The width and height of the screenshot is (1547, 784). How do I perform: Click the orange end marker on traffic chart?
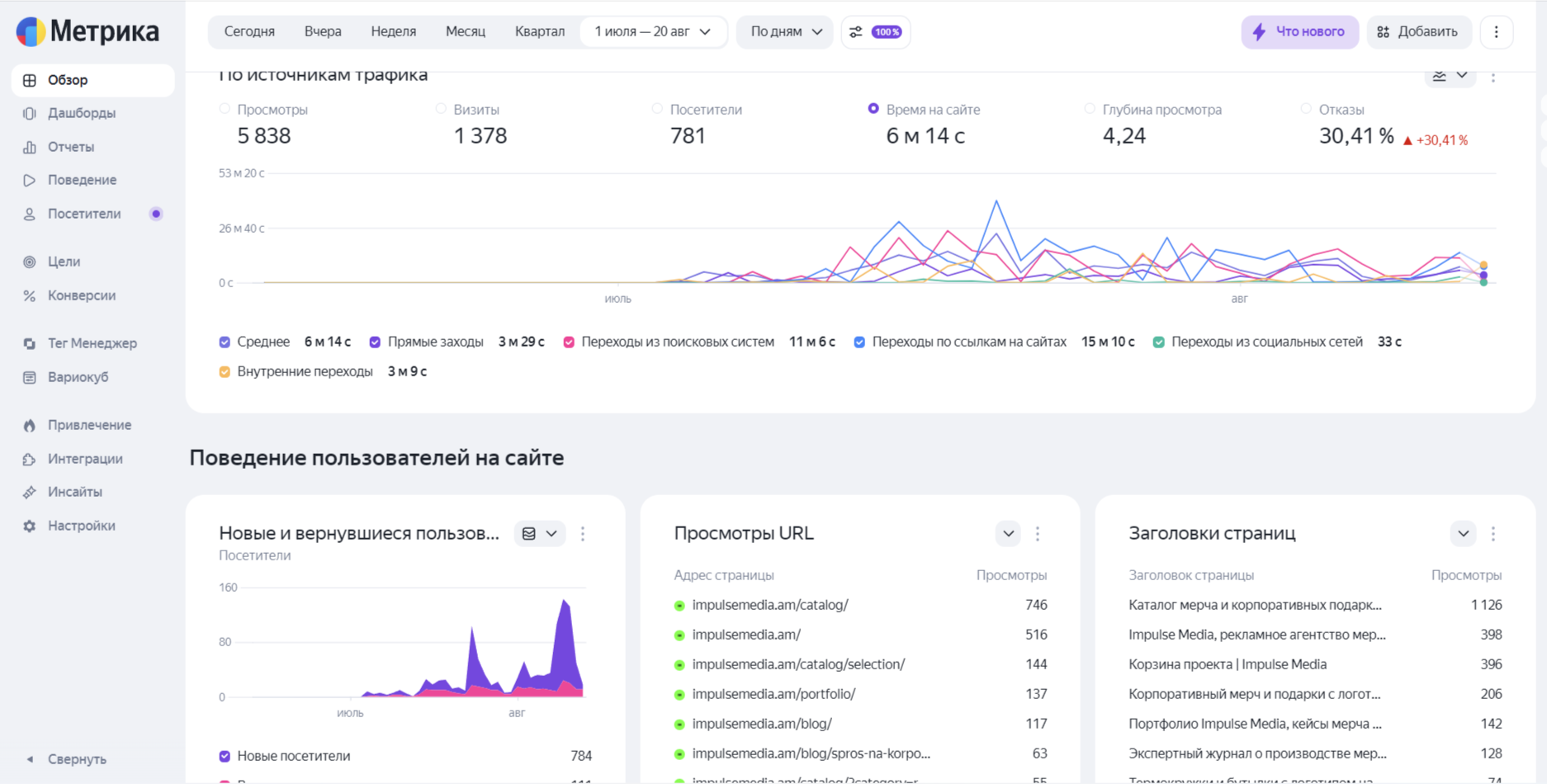tap(1483, 266)
